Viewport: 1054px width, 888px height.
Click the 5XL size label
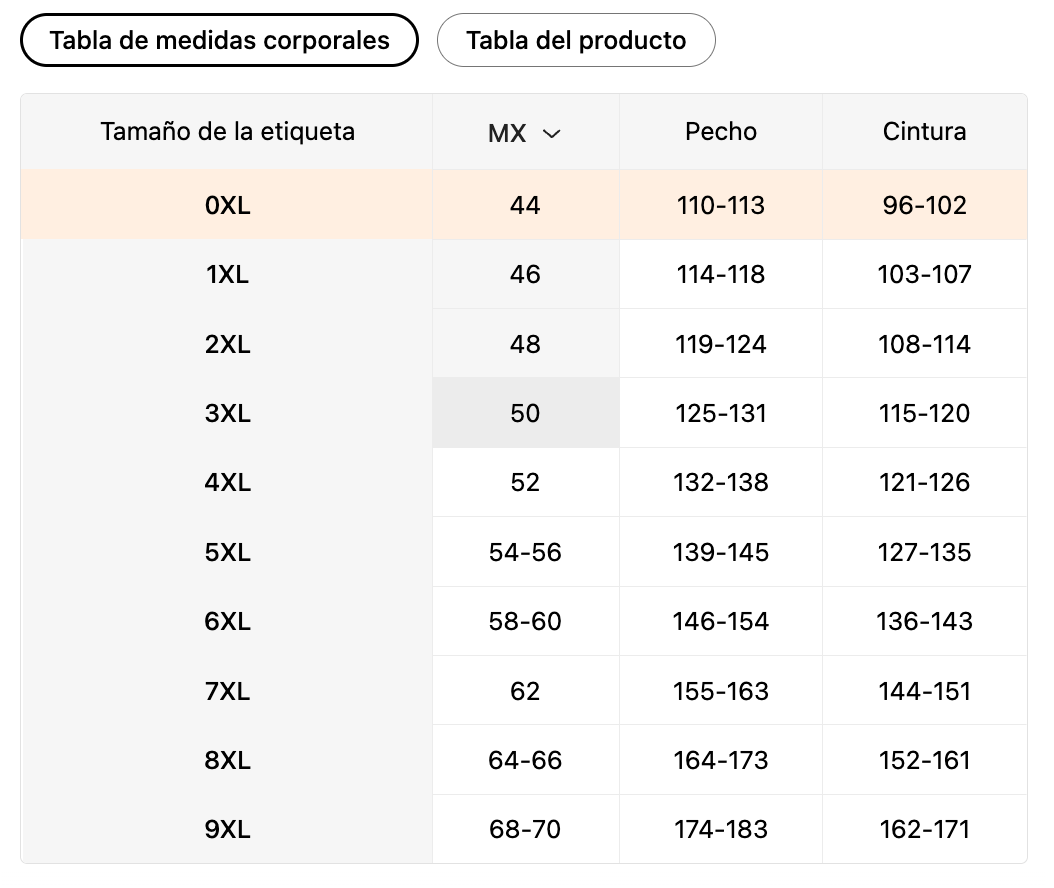(227, 552)
